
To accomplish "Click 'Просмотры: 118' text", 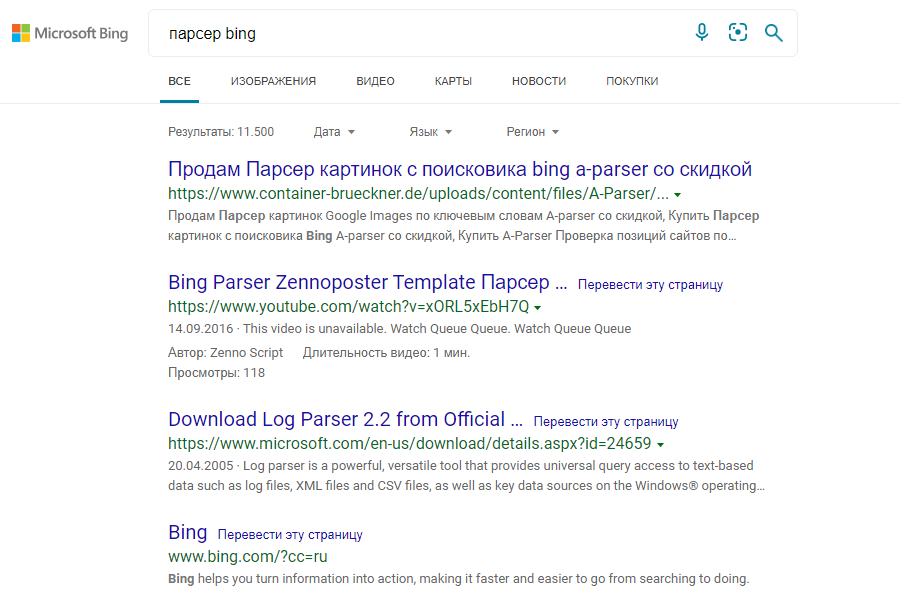I will click(216, 373).
